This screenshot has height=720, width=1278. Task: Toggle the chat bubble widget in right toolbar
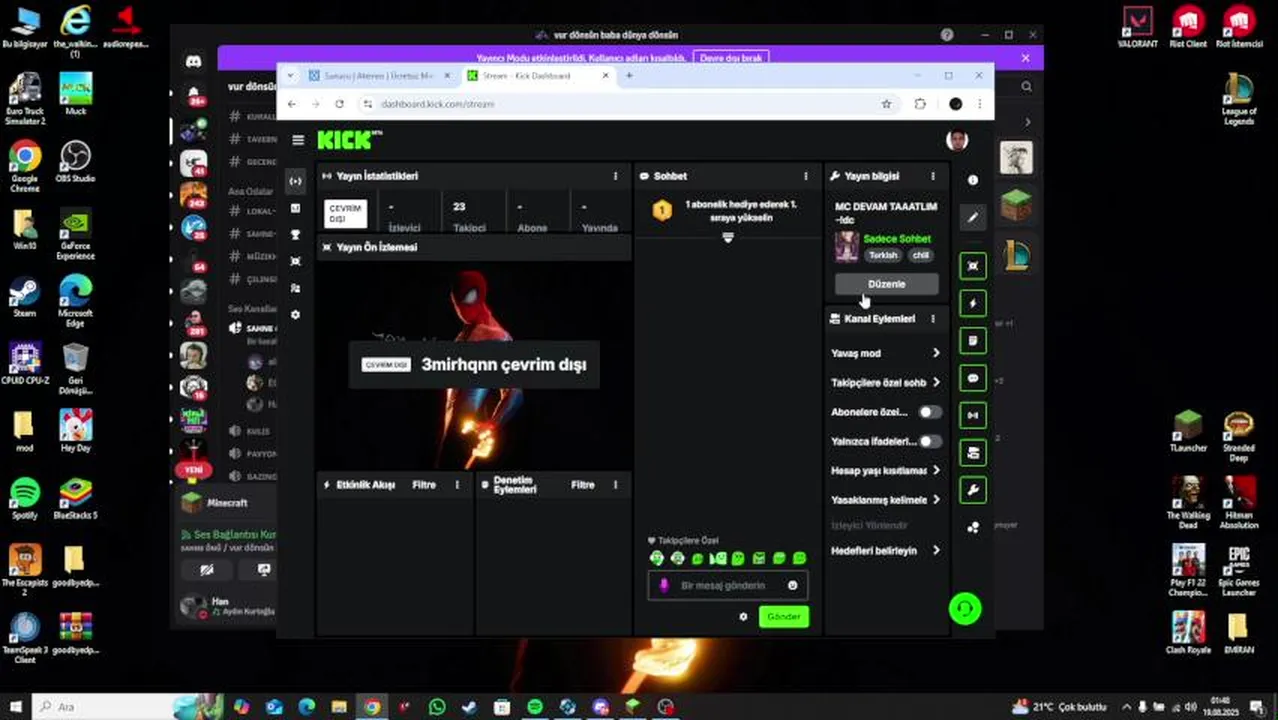coord(973,378)
